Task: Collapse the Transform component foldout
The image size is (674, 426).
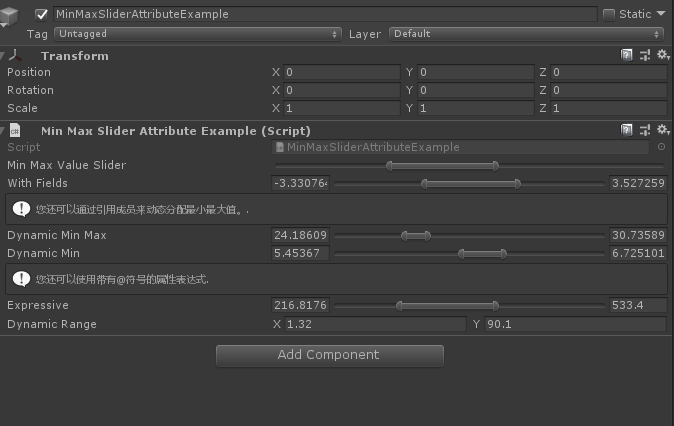Action: click(x=4, y=56)
